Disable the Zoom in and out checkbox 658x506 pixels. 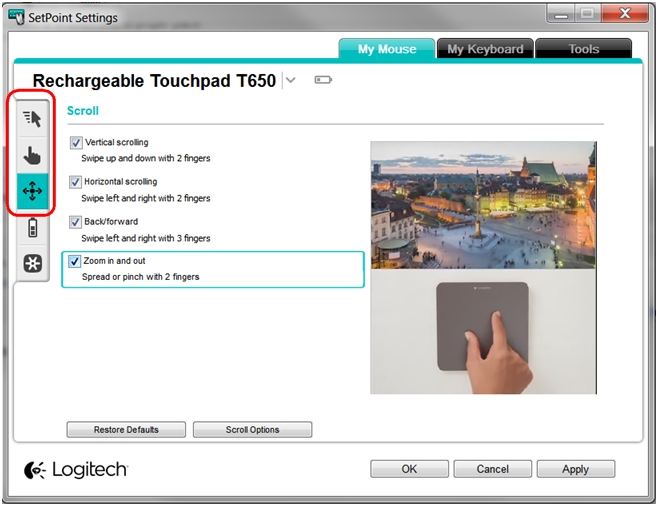tap(74, 261)
